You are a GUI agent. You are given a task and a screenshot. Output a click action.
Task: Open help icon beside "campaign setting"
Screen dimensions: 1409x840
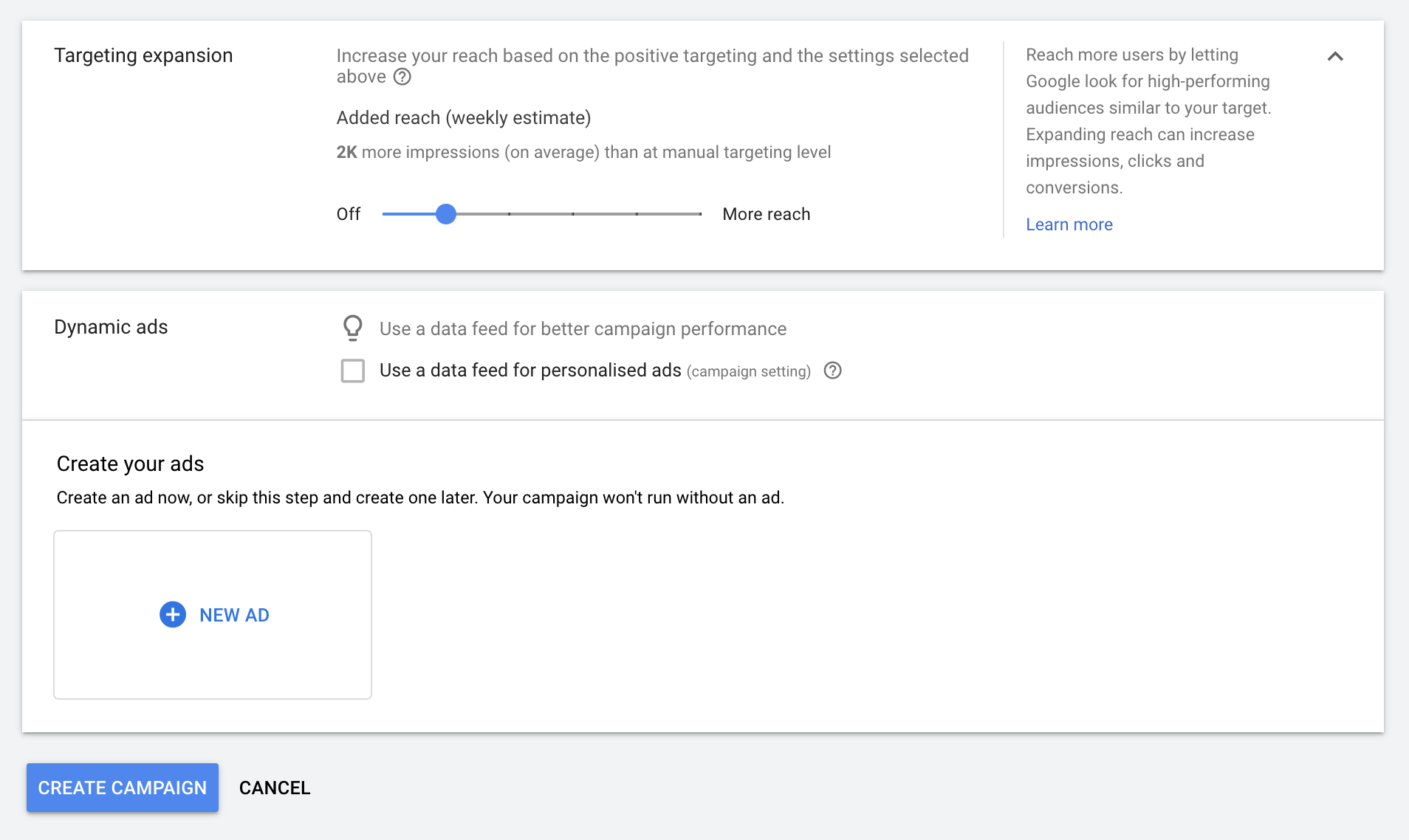[832, 371]
